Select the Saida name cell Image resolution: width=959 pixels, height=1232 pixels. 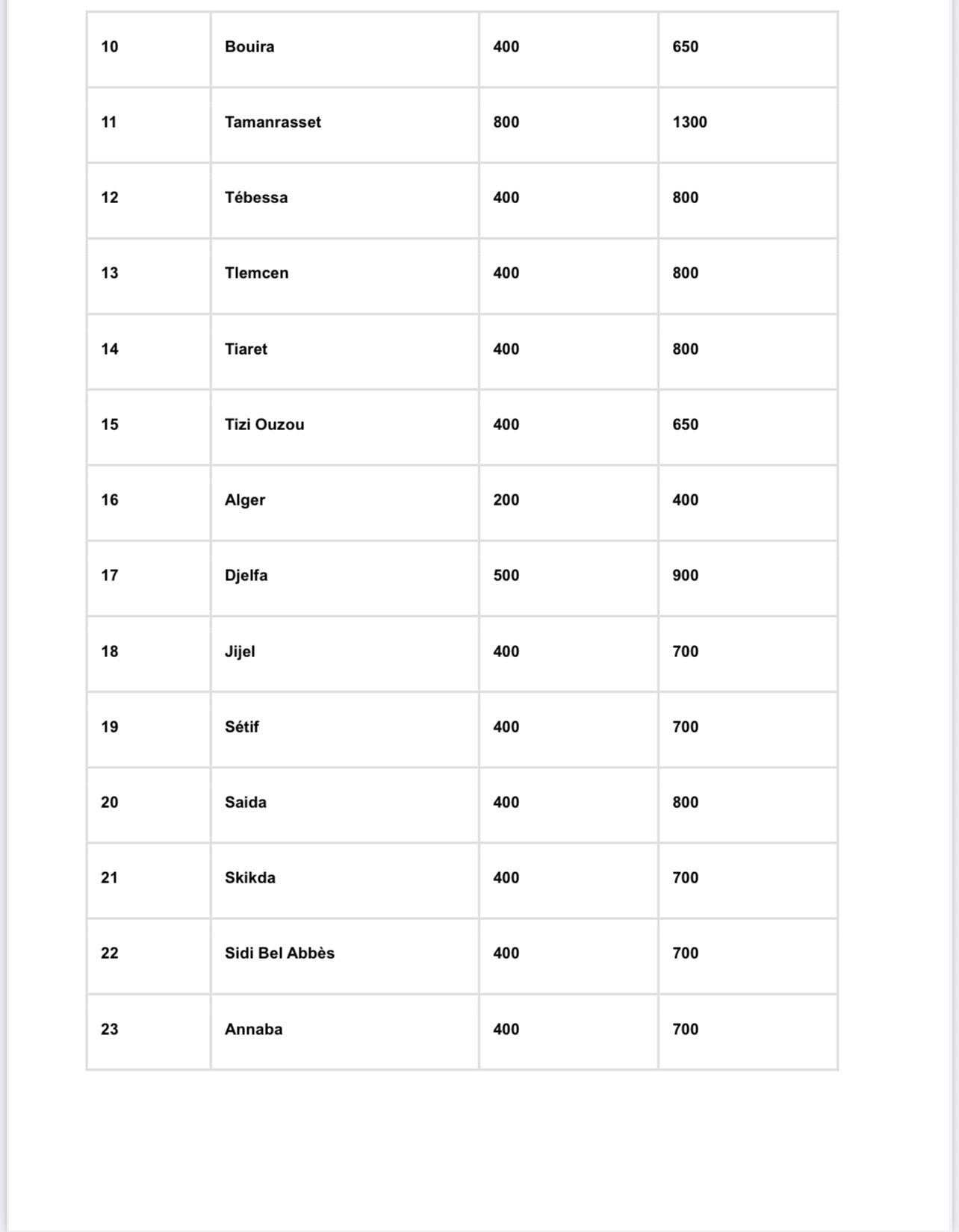coord(245,803)
